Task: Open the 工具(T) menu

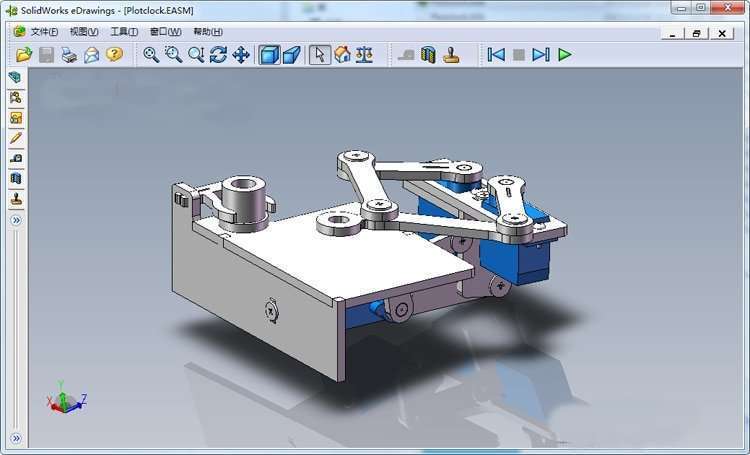Action: pyautogui.click(x=124, y=32)
